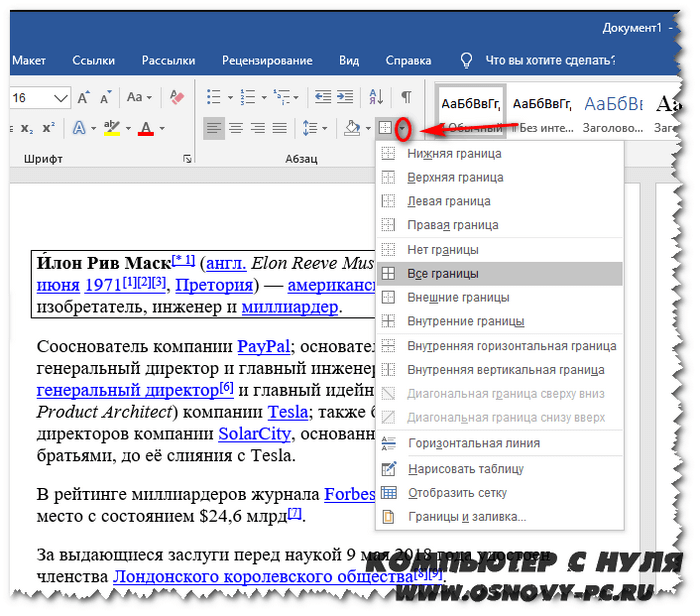700x616 pixels.
Task: Click the Increase Font Size icon
Action: (83, 97)
